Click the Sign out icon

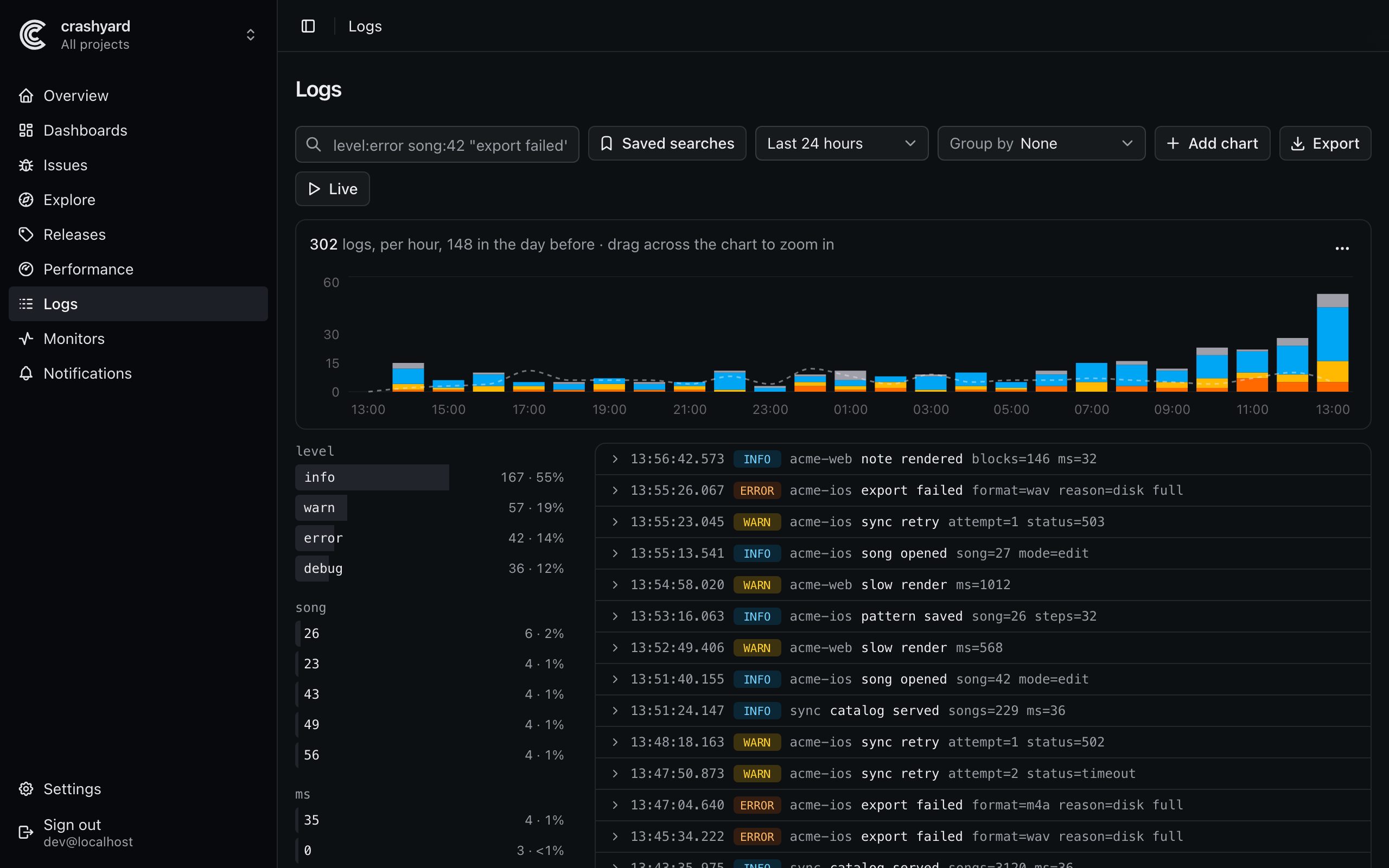click(x=26, y=832)
